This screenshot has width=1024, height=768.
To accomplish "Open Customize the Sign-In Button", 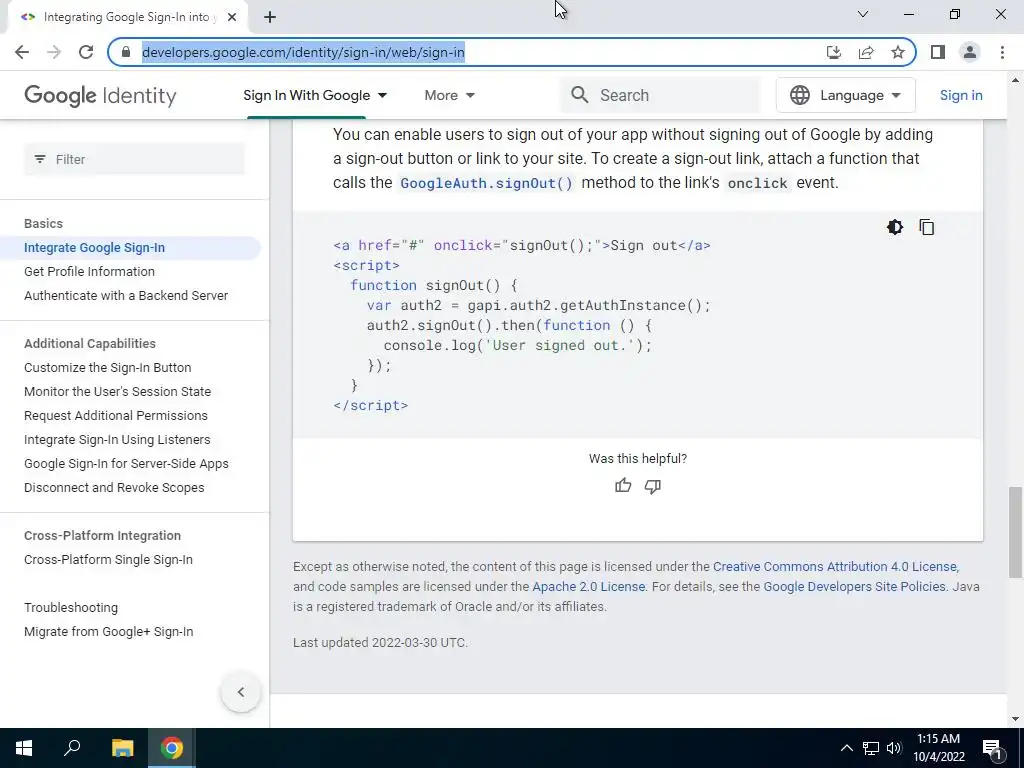I will coord(108,368).
